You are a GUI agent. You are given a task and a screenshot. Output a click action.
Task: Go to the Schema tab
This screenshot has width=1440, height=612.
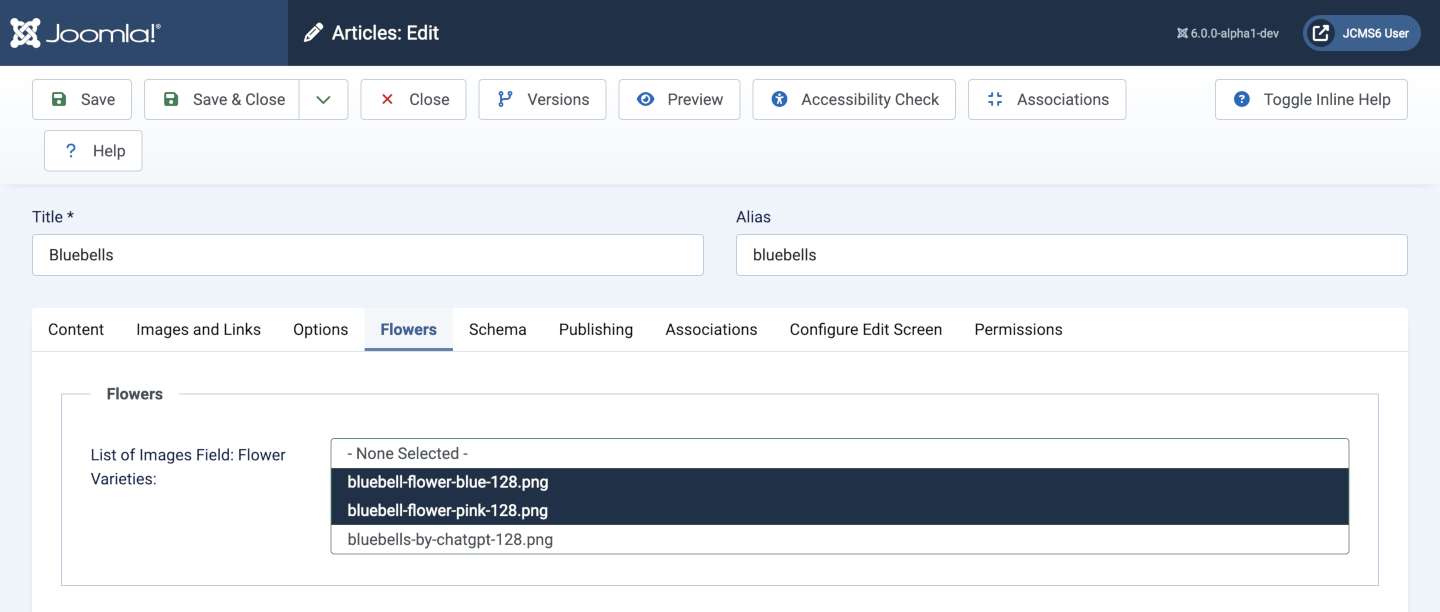[x=497, y=329]
